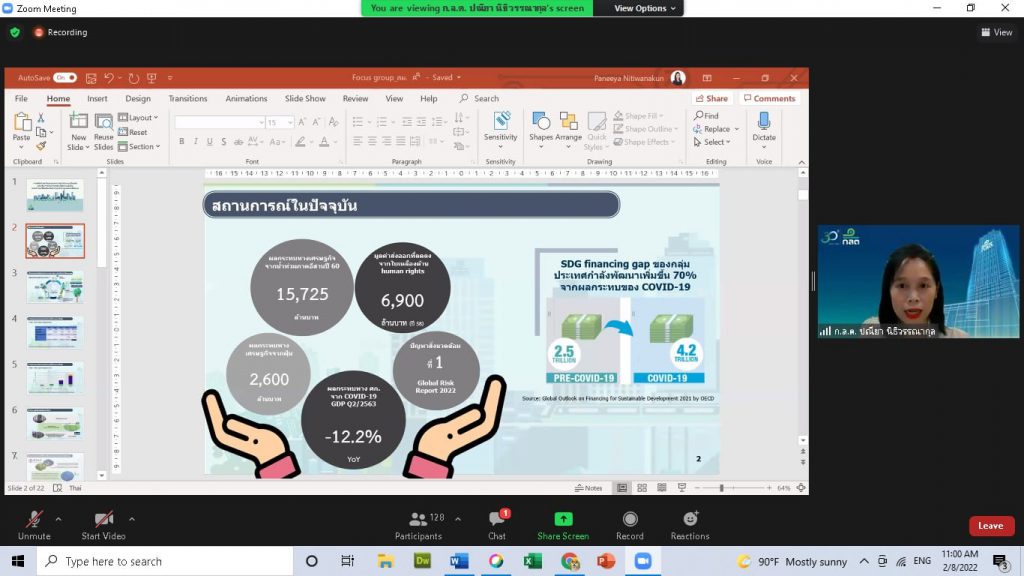Toggle the AutoSave switch
The image size is (1024, 576).
point(65,77)
